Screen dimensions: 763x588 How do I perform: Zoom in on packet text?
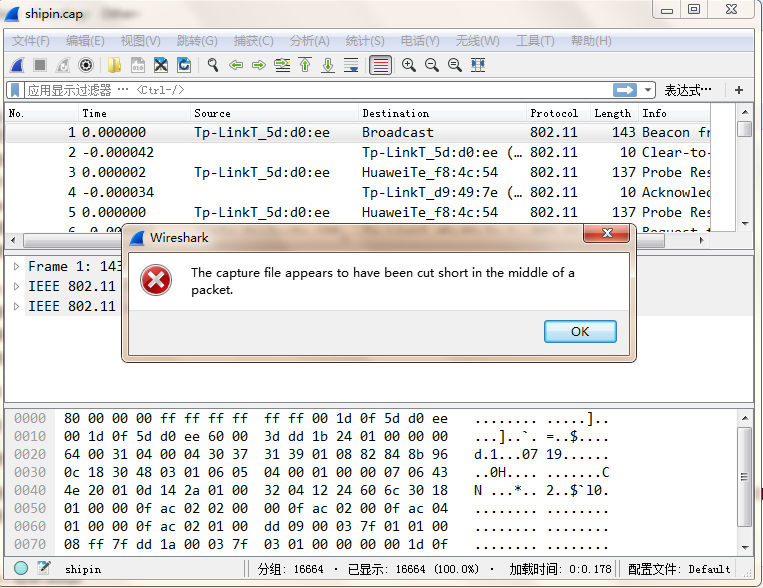tap(409, 65)
